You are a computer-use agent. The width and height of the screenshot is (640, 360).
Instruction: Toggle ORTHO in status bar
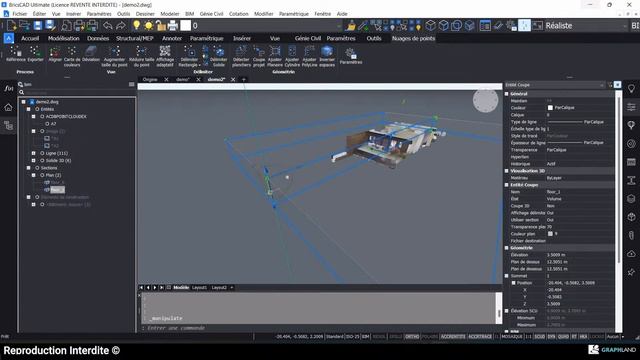coord(412,337)
